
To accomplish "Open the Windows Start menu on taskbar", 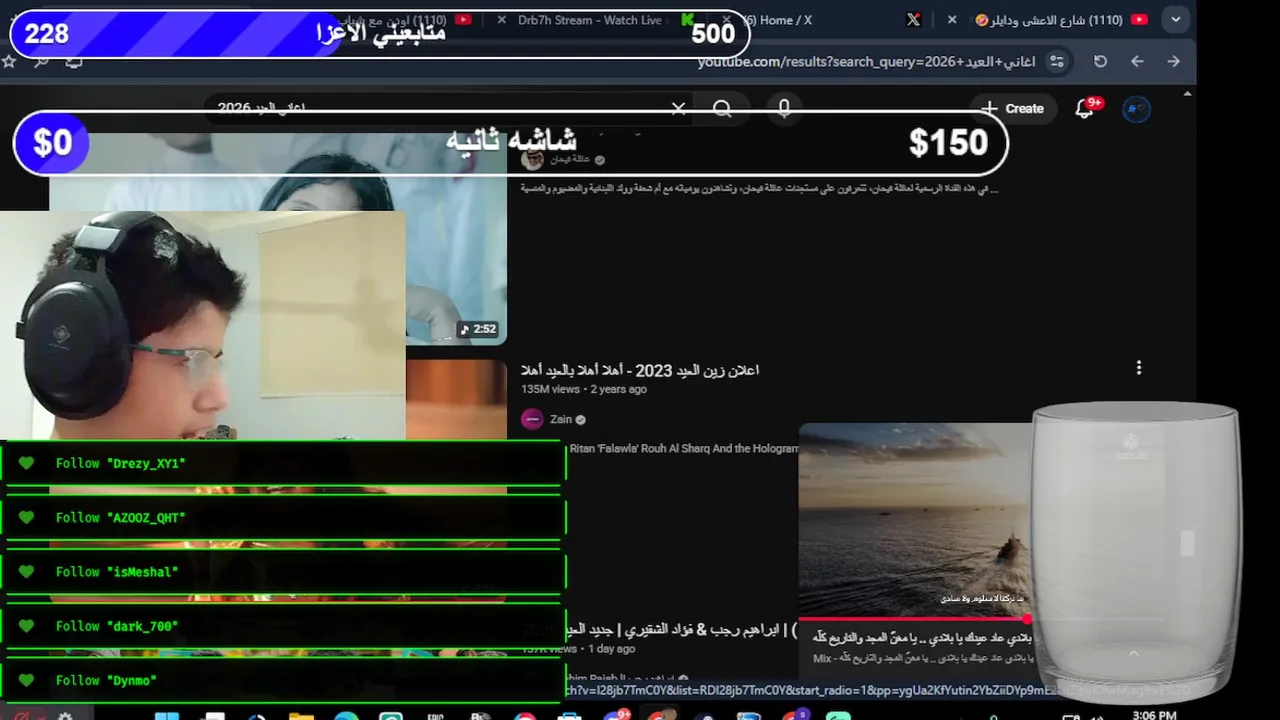I will [x=169, y=715].
